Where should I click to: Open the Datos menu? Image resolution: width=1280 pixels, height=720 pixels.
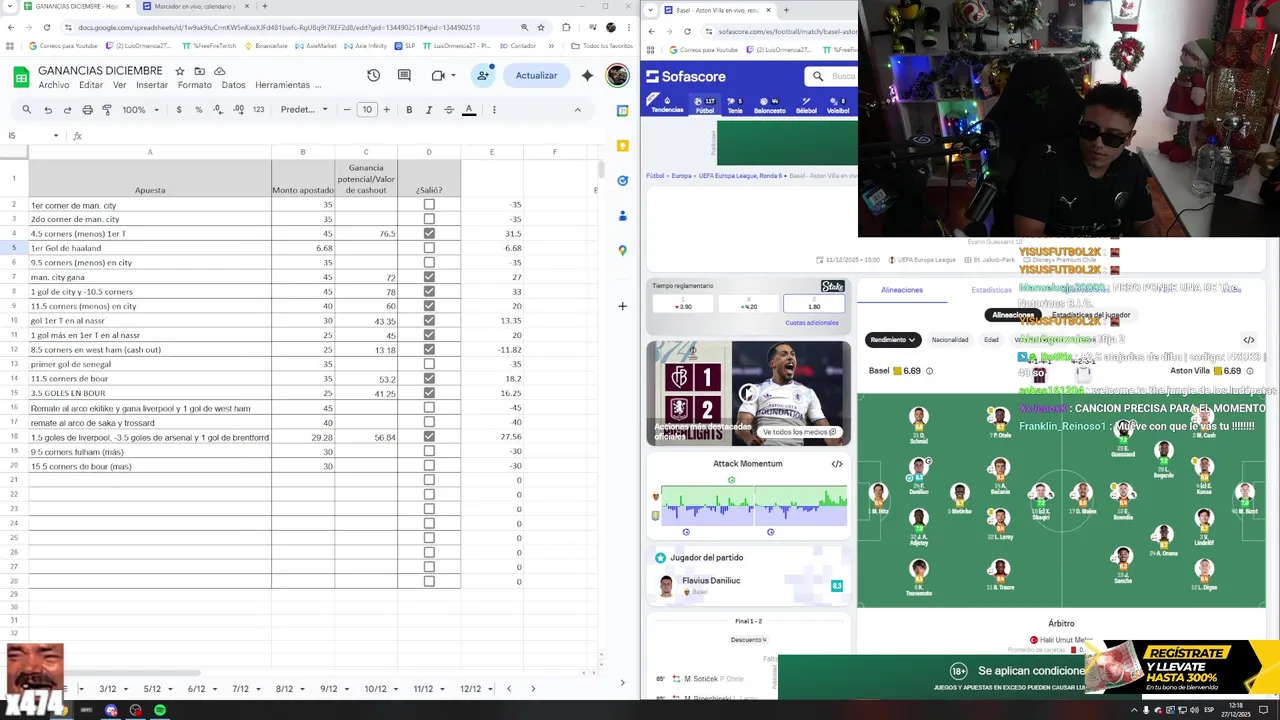(233, 85)
